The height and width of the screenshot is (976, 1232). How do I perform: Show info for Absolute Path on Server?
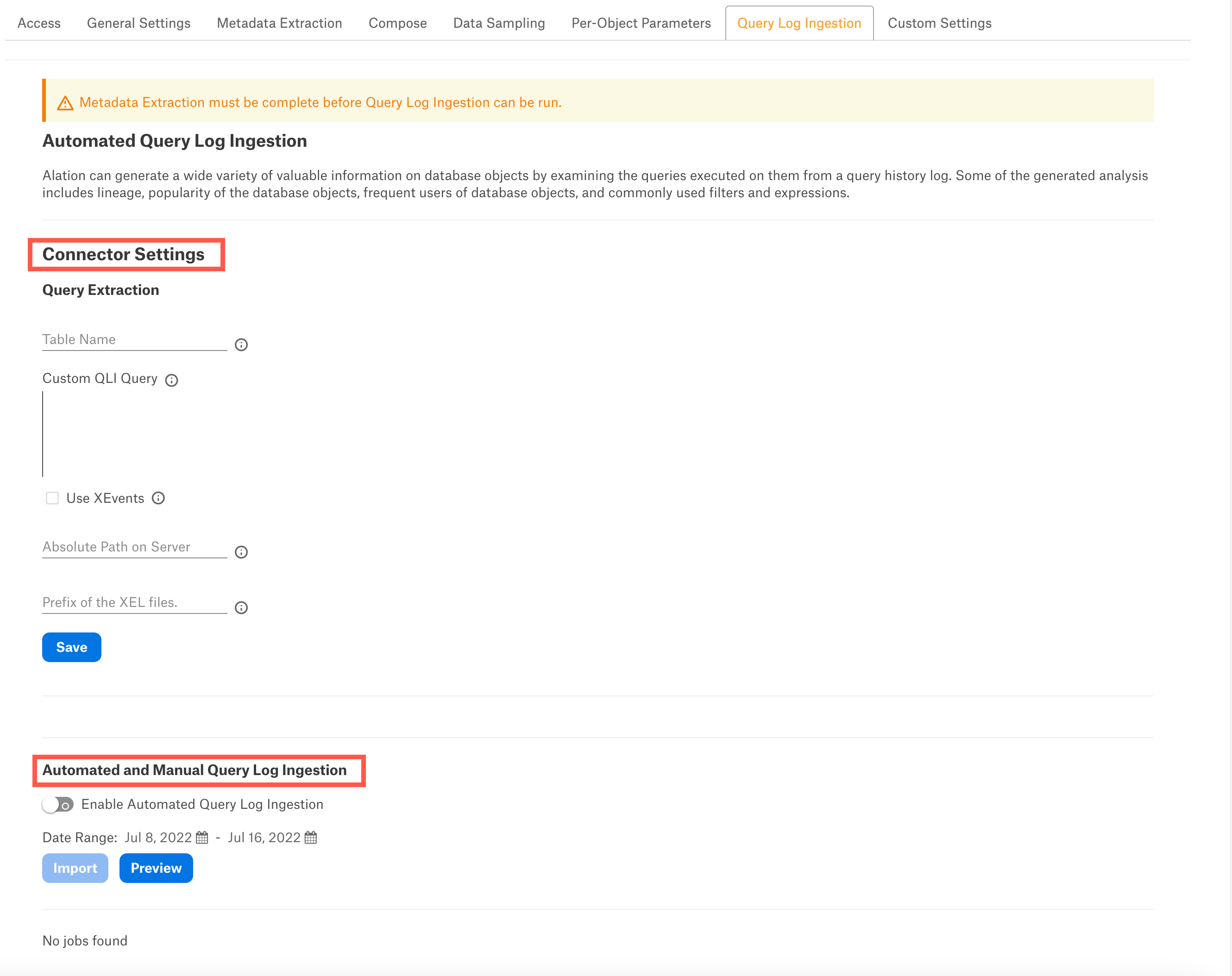[241, 552]
